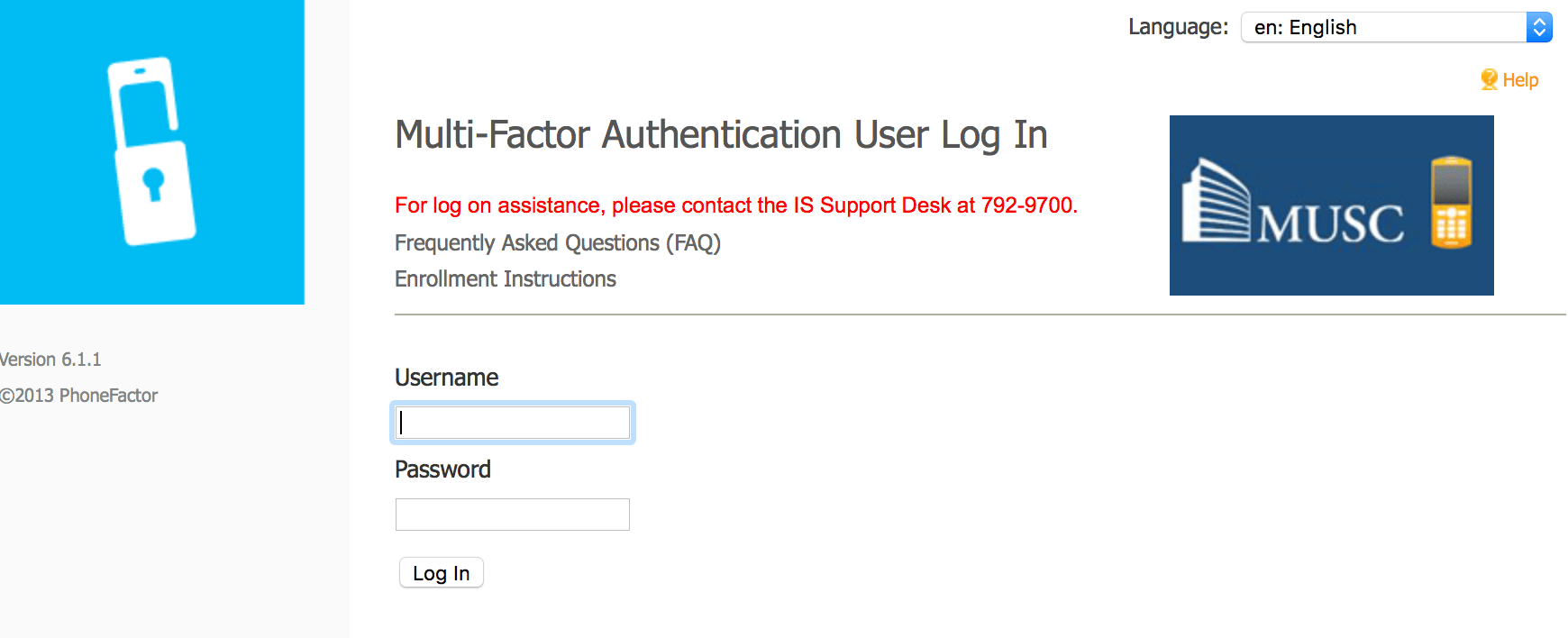Click the yellow mobile phone icon

[1451, 202]
